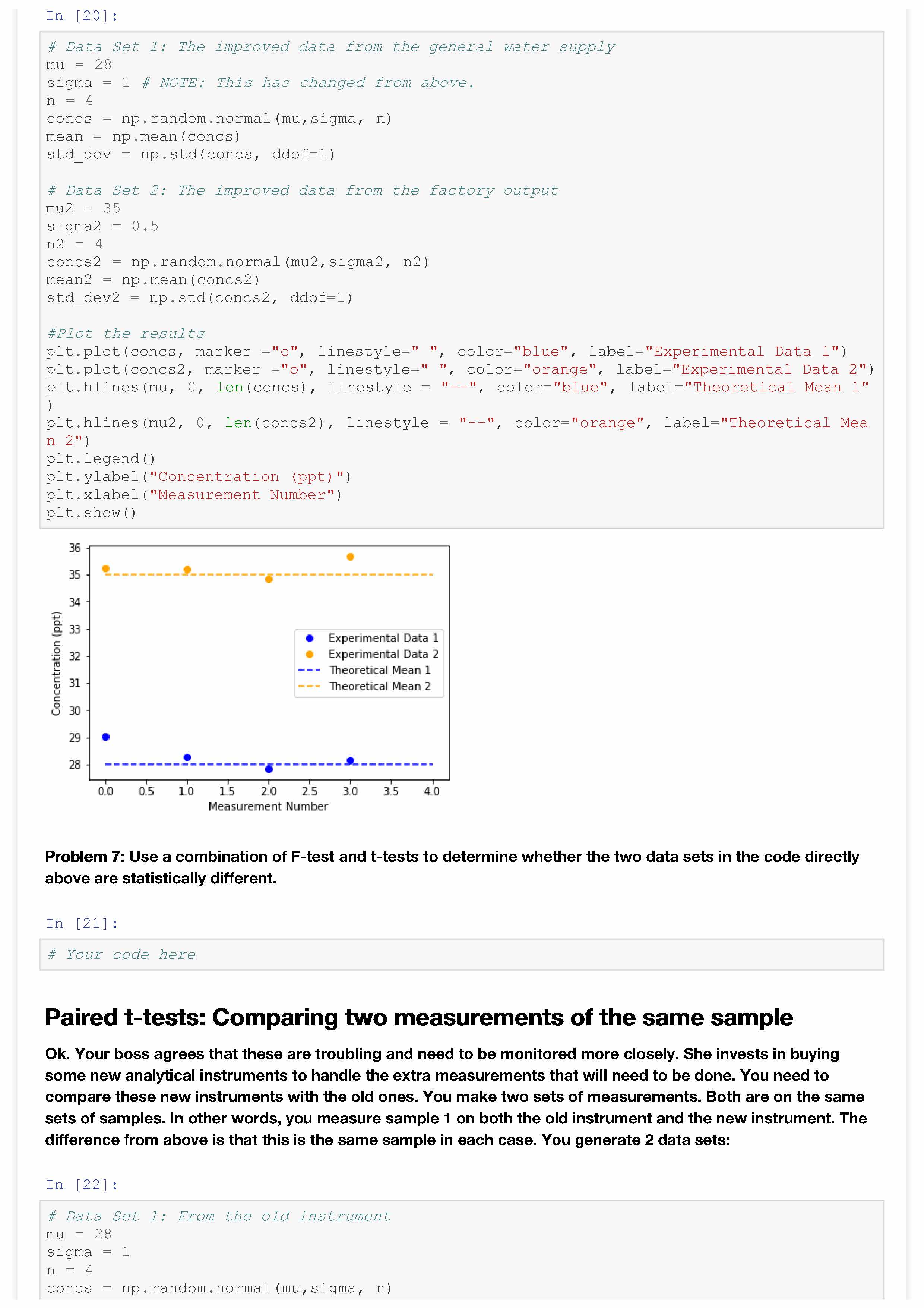924x1308 pixels.
Task: Select the blue data point at measurement 0.0
Action: pyautogui.click(x=105, y=737)
